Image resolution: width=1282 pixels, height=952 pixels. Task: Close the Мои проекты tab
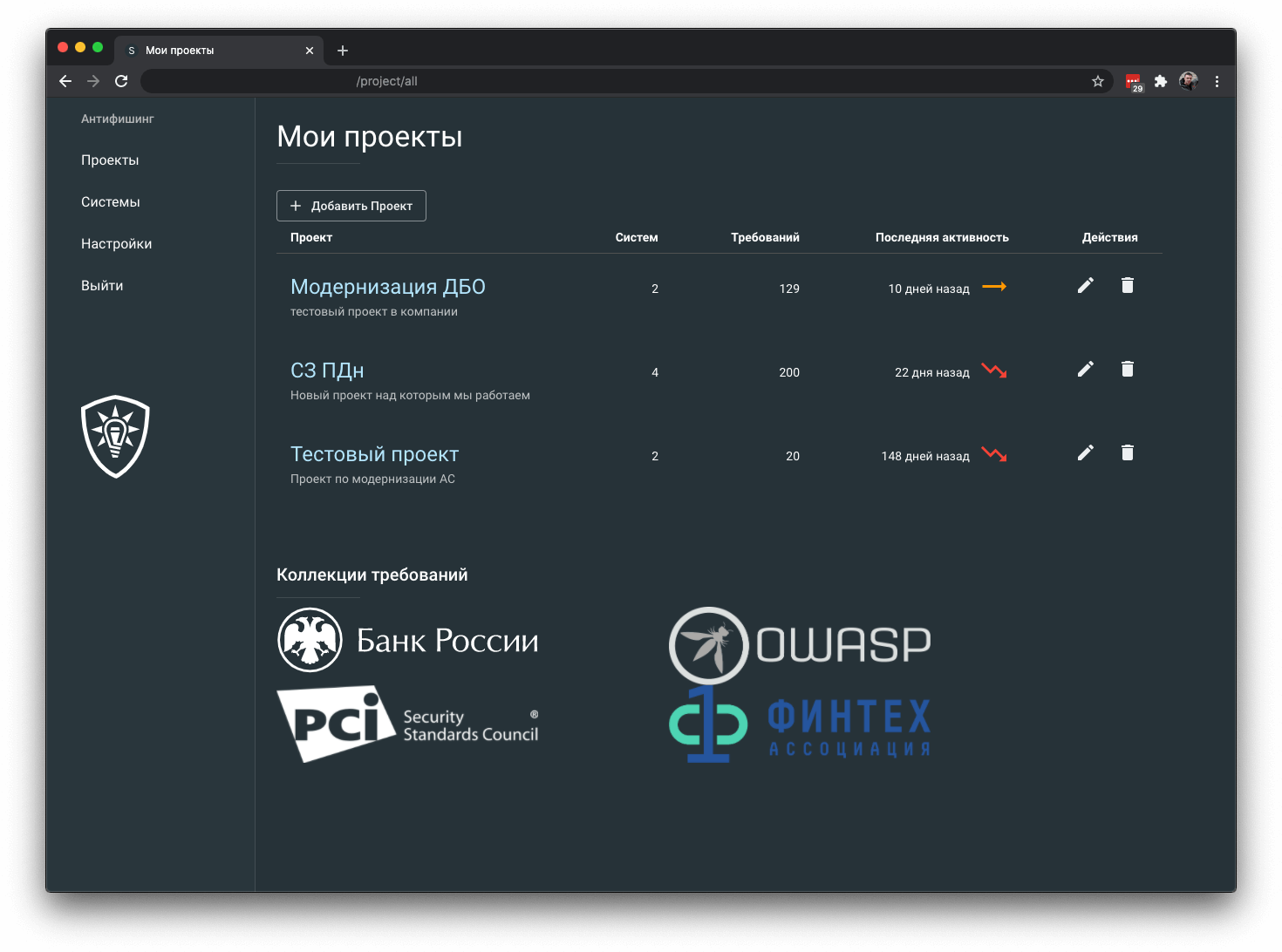click(310, 51)
